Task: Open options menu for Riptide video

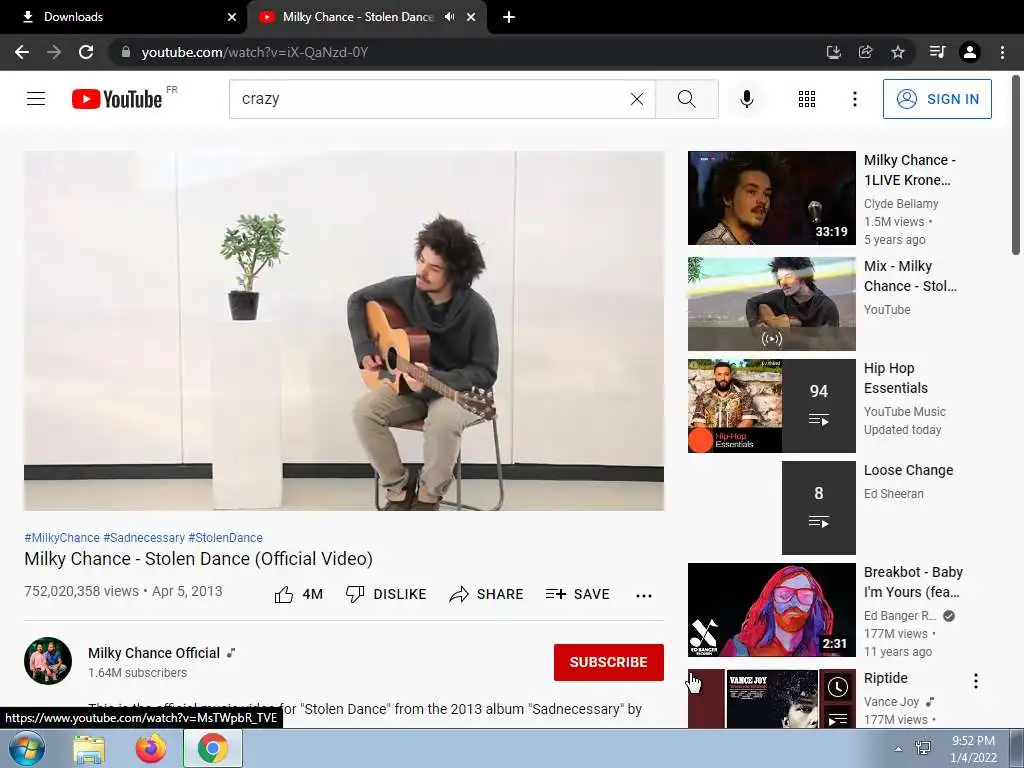Action: (x=976, y=681)
